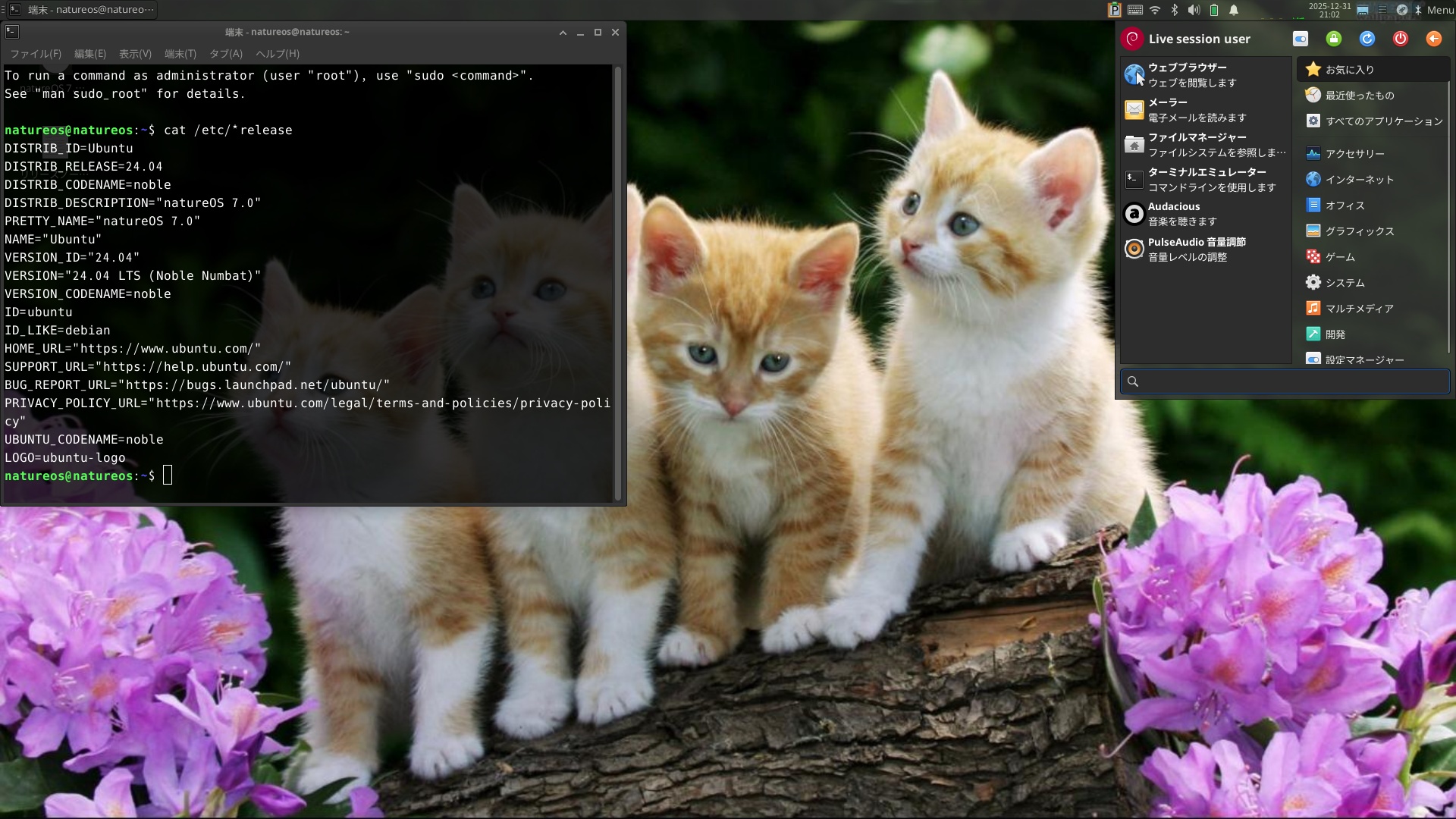Click the Menu button in top panel
This screenshot has height=819, width=1456.
coord(1439,10)
